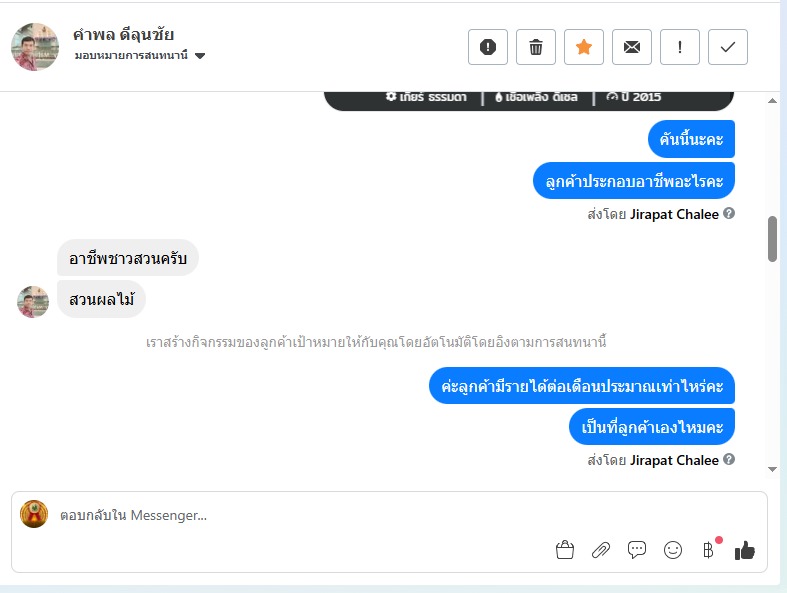Mark conversation as spam with exclamation octagon icon

pyautogui.click(x=488, y=47)
